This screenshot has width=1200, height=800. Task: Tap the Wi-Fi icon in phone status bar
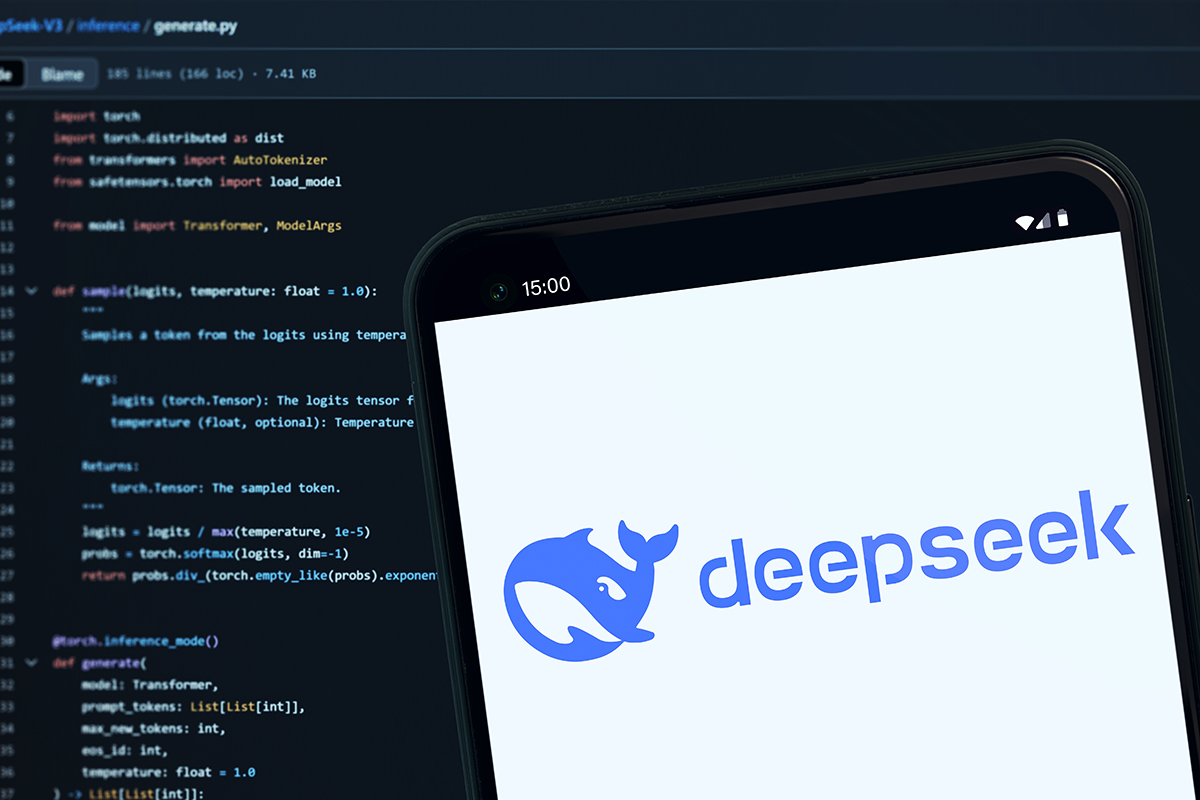tap(1024, 222)
